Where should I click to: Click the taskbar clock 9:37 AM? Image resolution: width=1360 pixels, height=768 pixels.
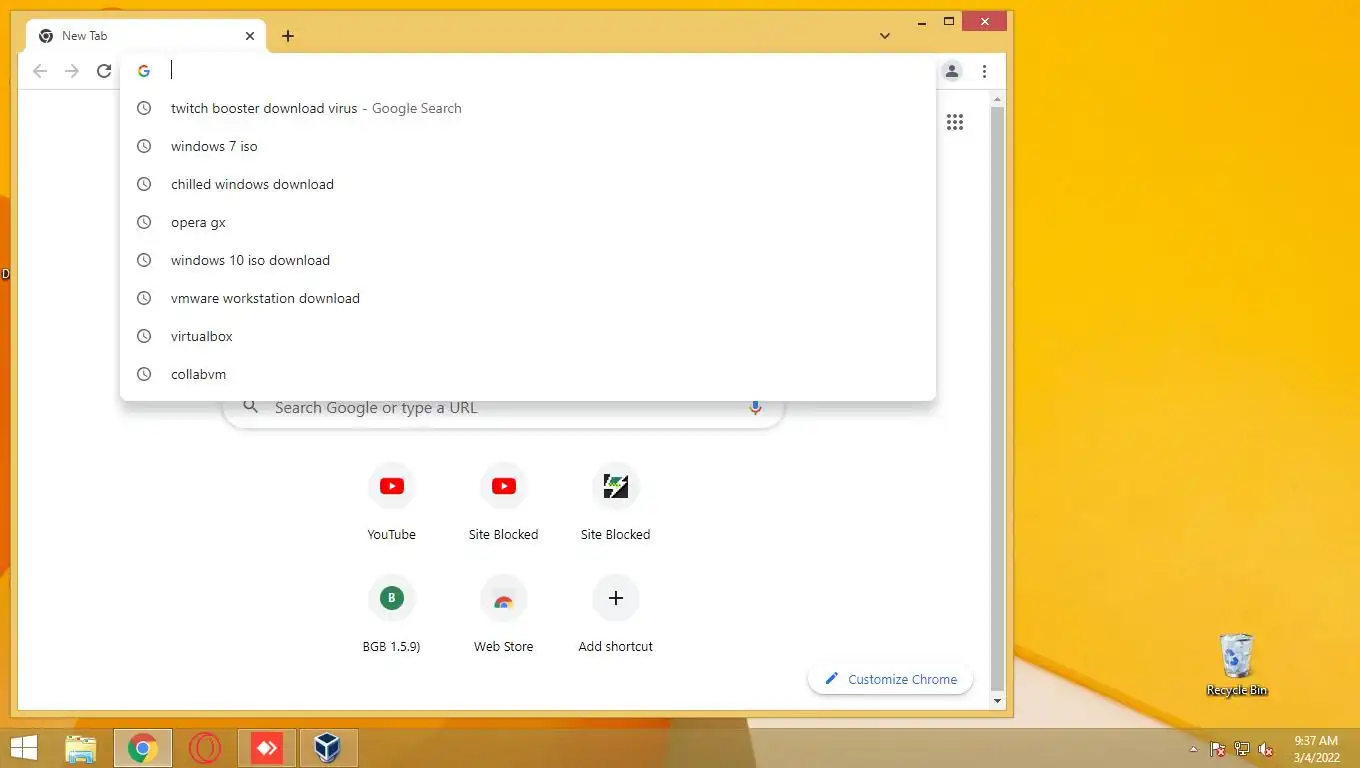pyautogui.click(x=1316, y=748)
